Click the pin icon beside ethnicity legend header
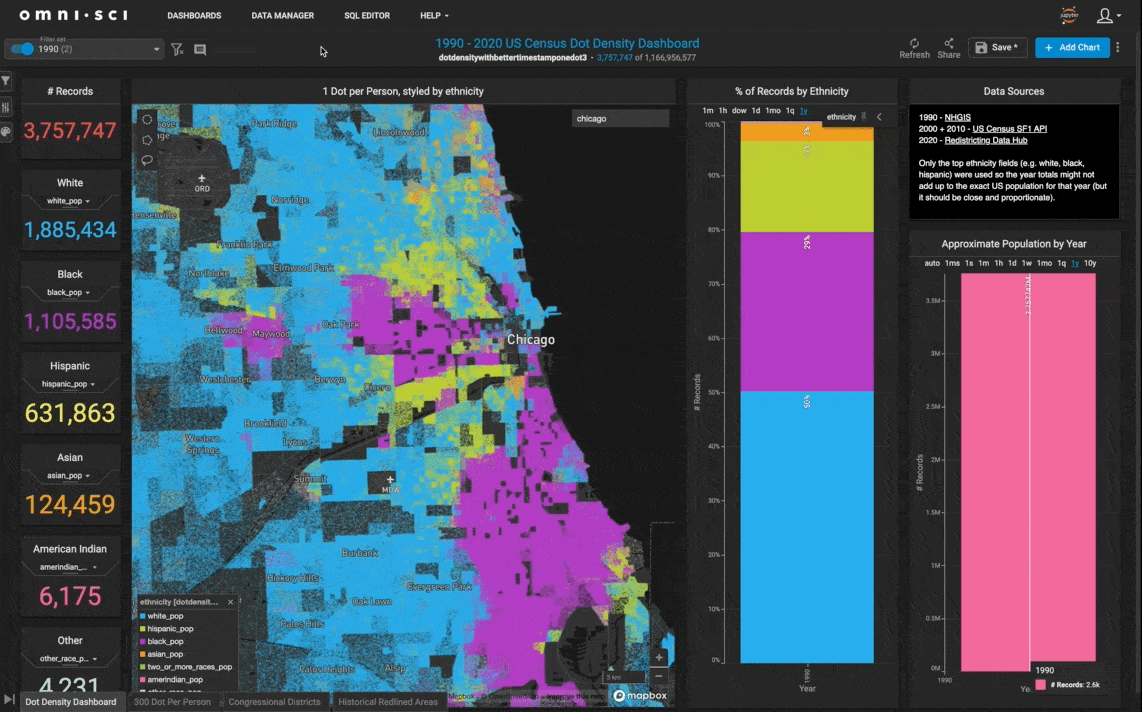1142x712 pixels. 864,116
